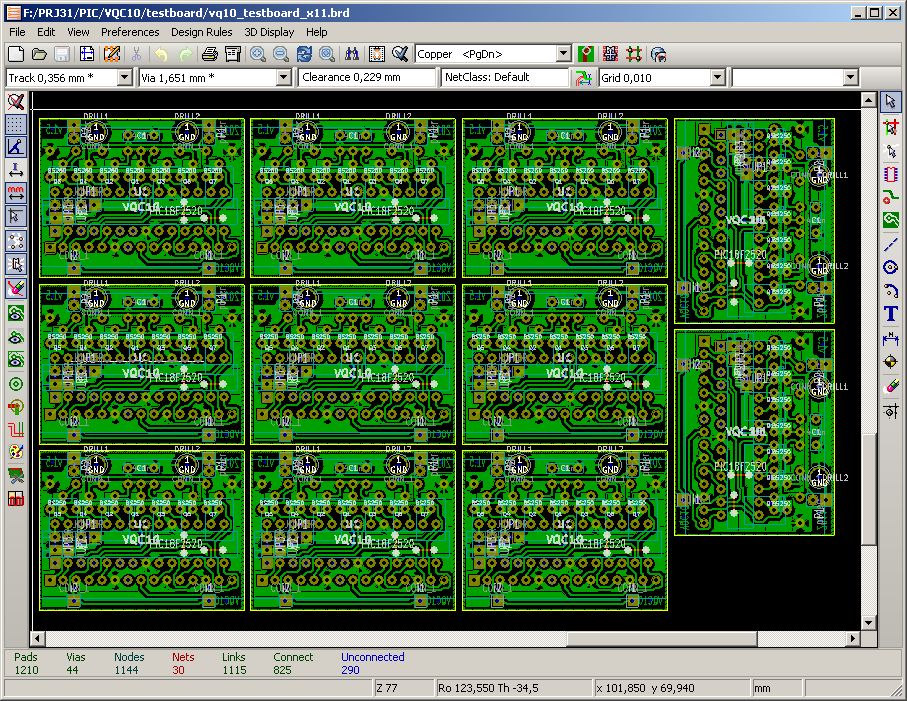Toggle general ratsnest display
The height and width of the screenshot is (701, 907).
click(16, 241)
